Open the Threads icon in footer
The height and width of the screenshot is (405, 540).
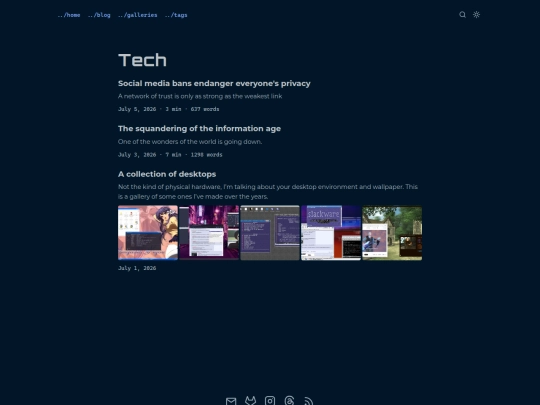click(x=289, y=401)
